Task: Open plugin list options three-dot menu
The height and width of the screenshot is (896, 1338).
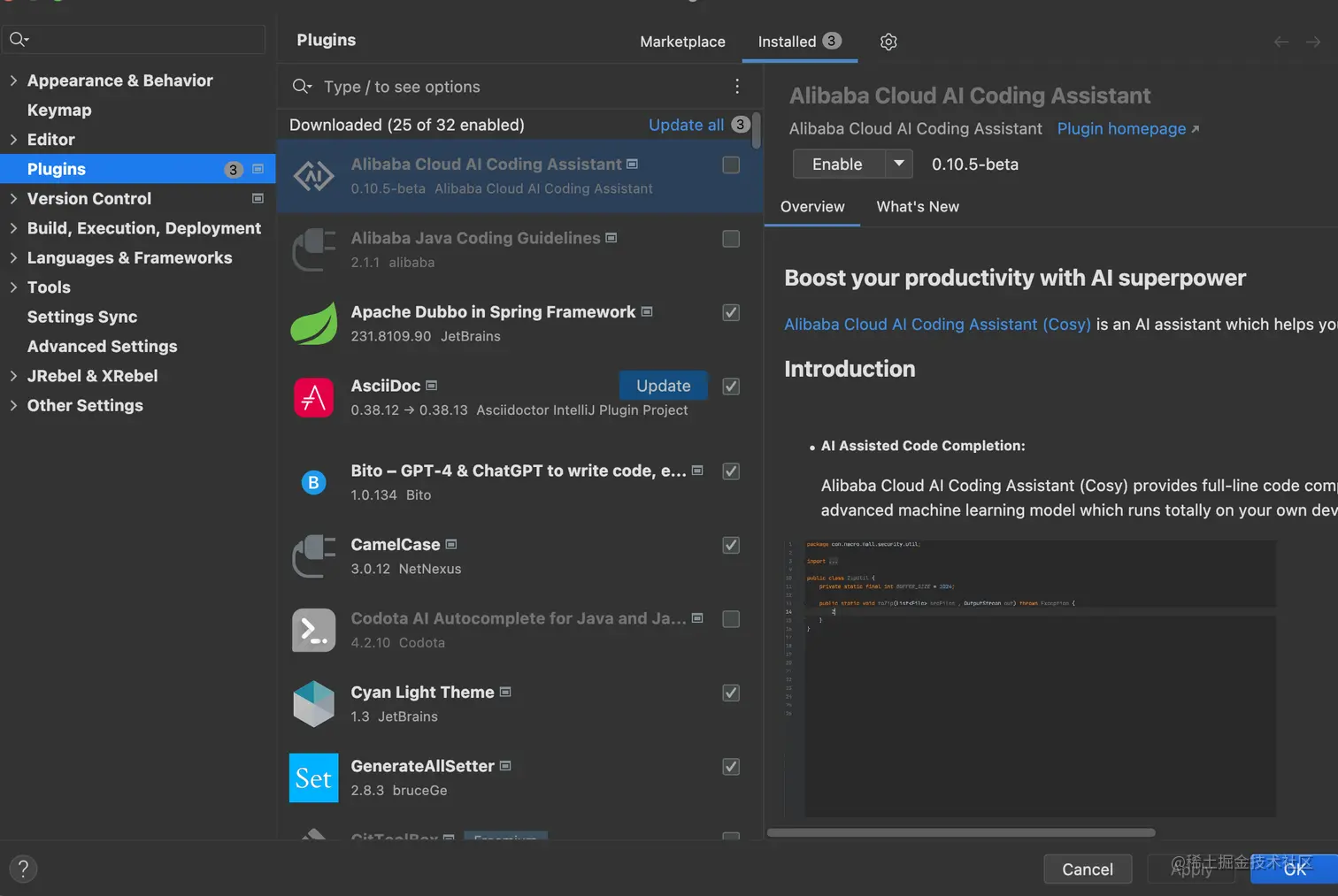Action: point(737,86)
